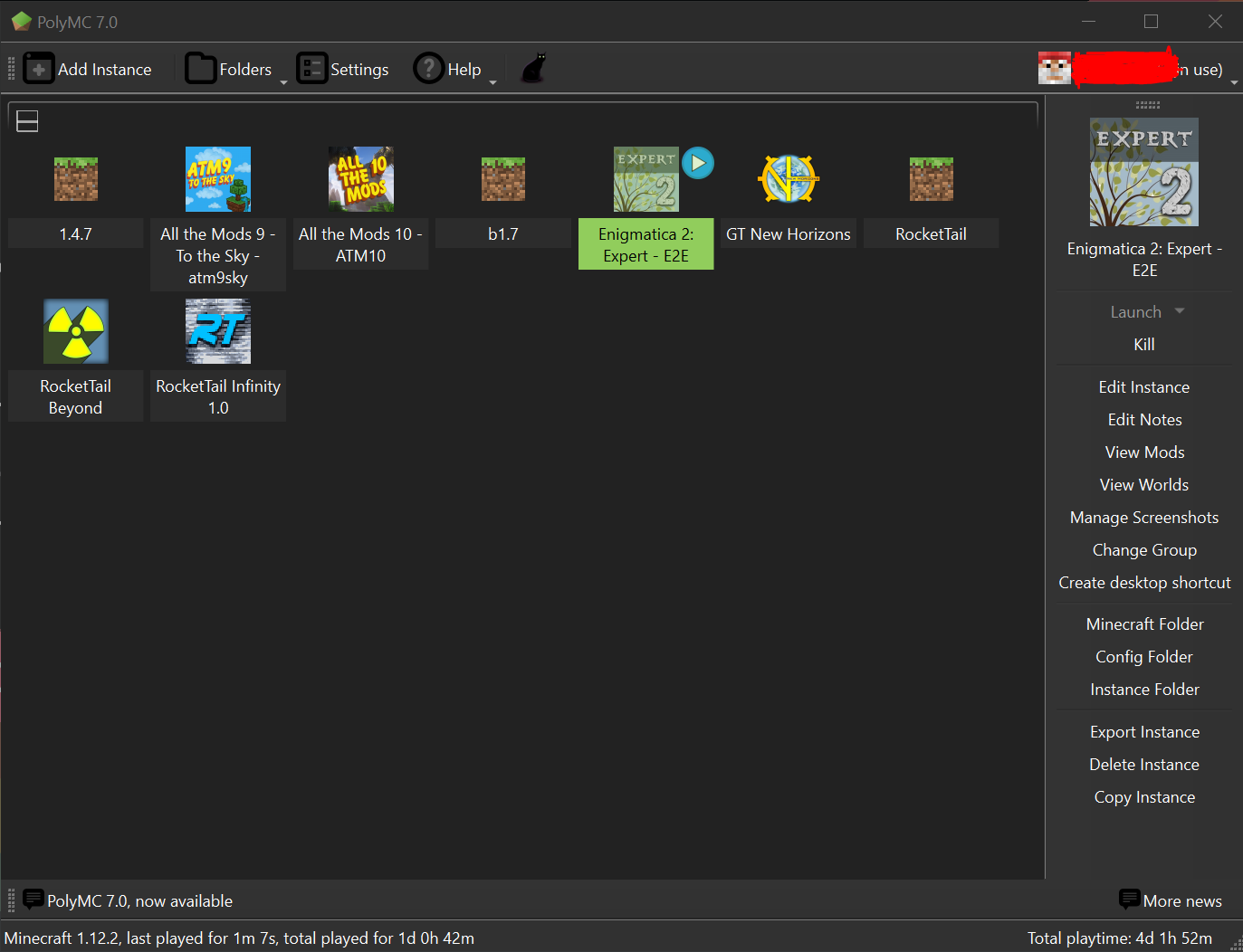Click the 'RocketTail Beyond' instance name

point(76,397)
